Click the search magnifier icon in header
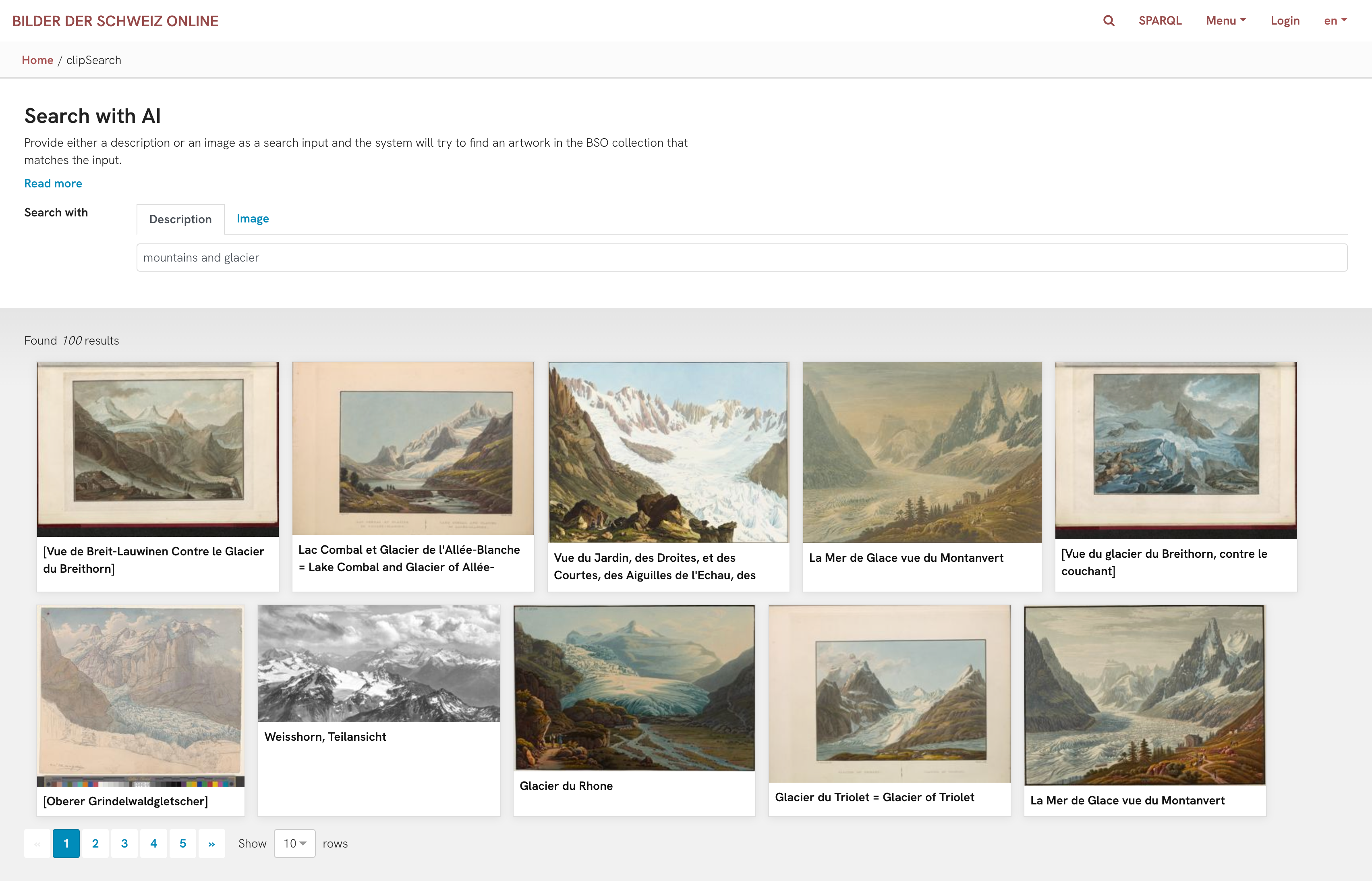The image size is (1372, 881). (x=1109, y=21)
